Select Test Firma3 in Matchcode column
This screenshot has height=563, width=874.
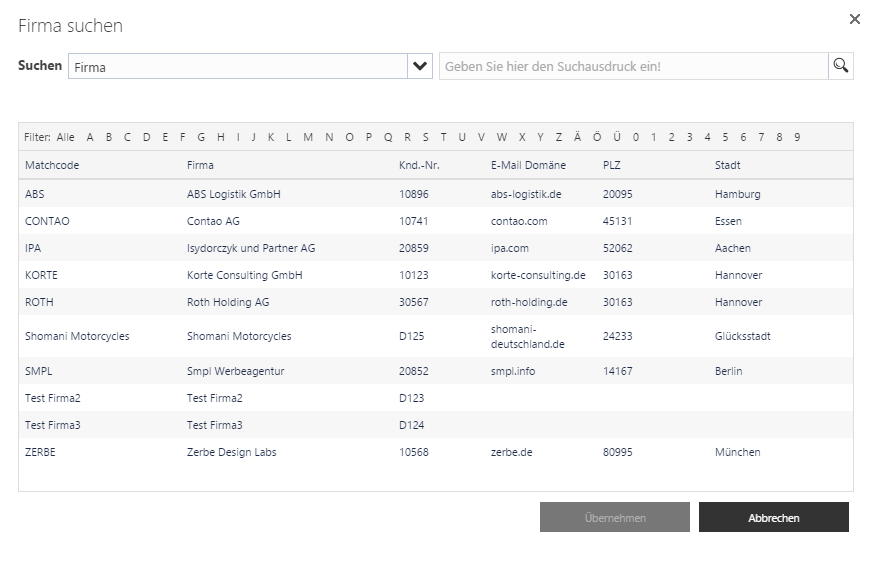tap(52, 425)
